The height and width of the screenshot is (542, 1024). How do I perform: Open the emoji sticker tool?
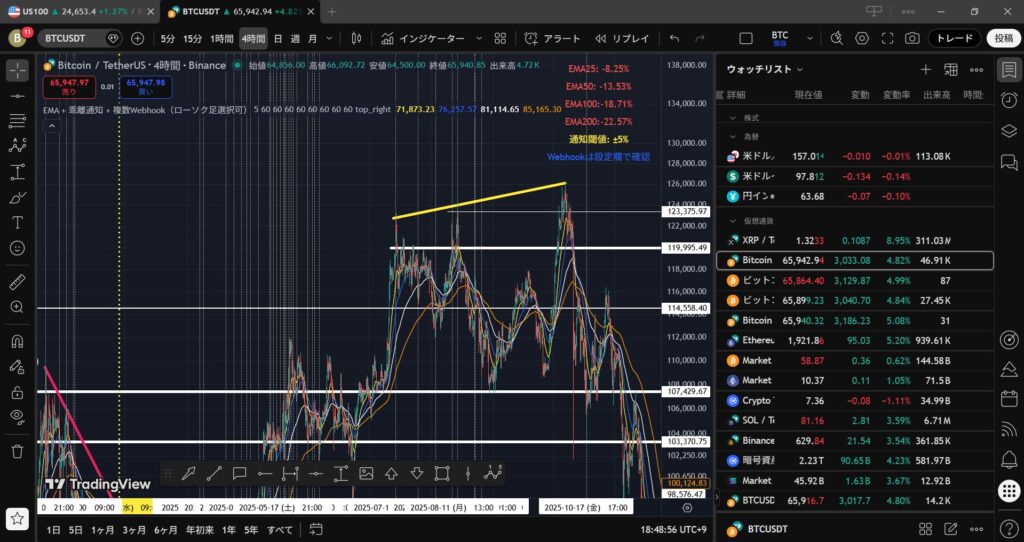(17, 247)
